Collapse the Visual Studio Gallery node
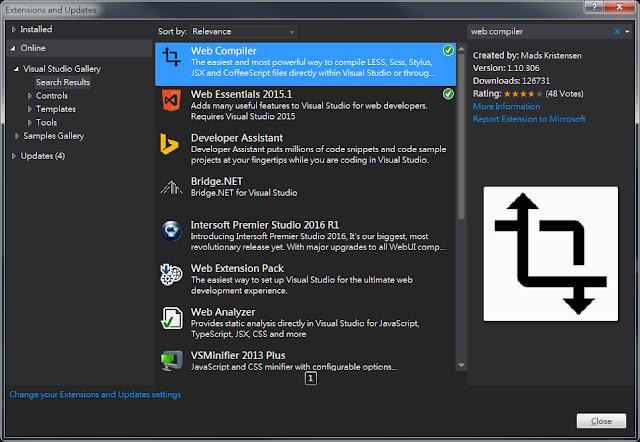The width and height of the screenshot is (640, 442). 16,69
